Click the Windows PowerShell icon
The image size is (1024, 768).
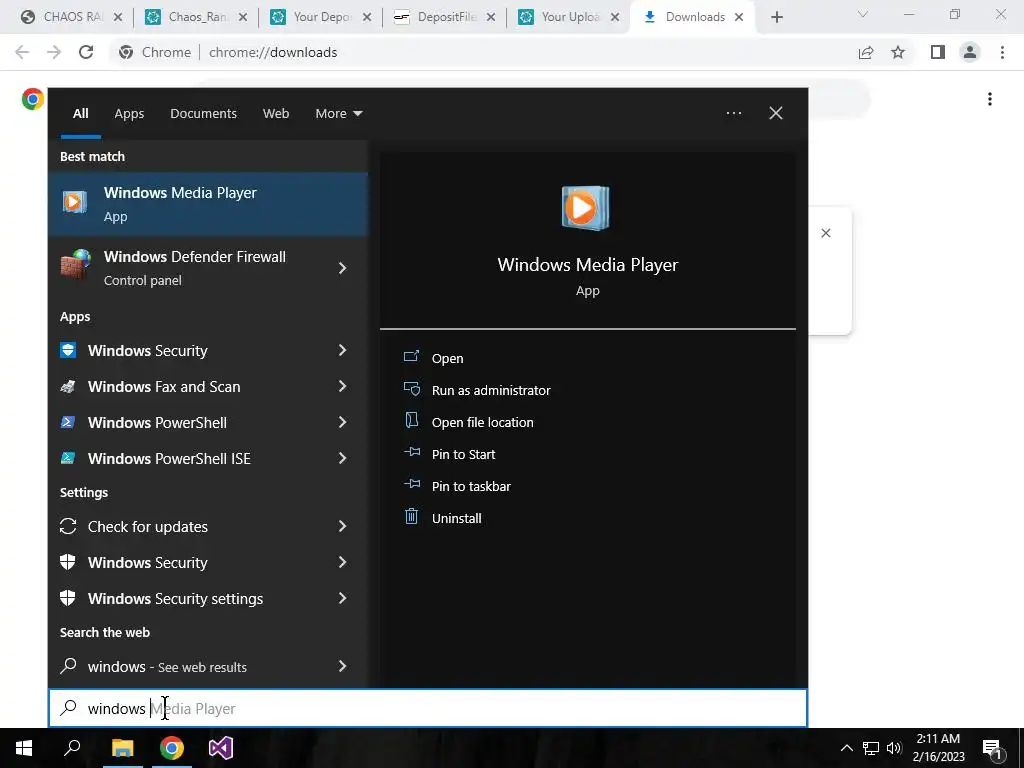(x=68, y=422)
